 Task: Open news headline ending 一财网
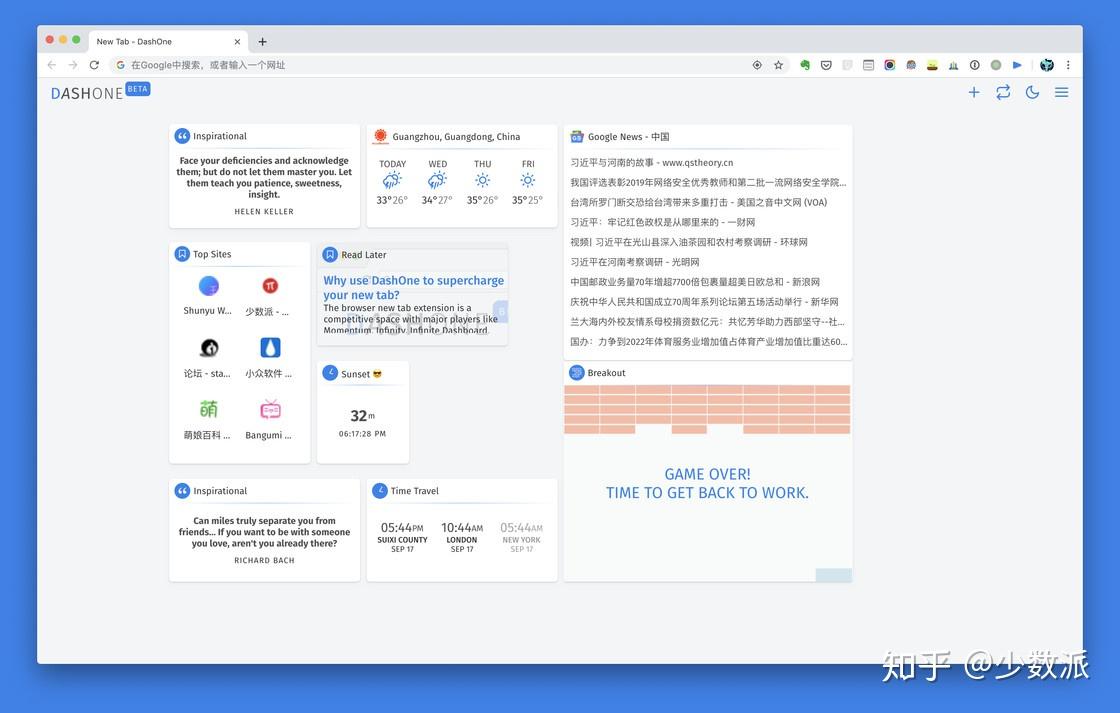click(x=662, y=222)
